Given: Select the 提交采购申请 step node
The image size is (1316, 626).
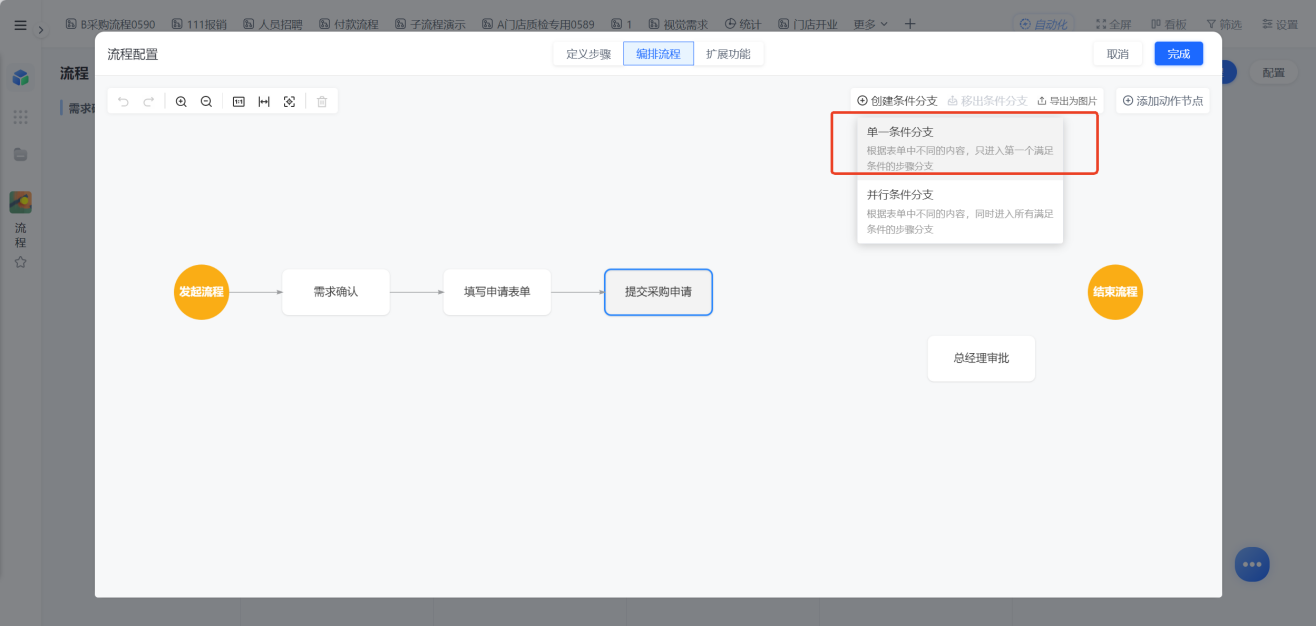Looking at the screenshot, I should coord(658,292).
